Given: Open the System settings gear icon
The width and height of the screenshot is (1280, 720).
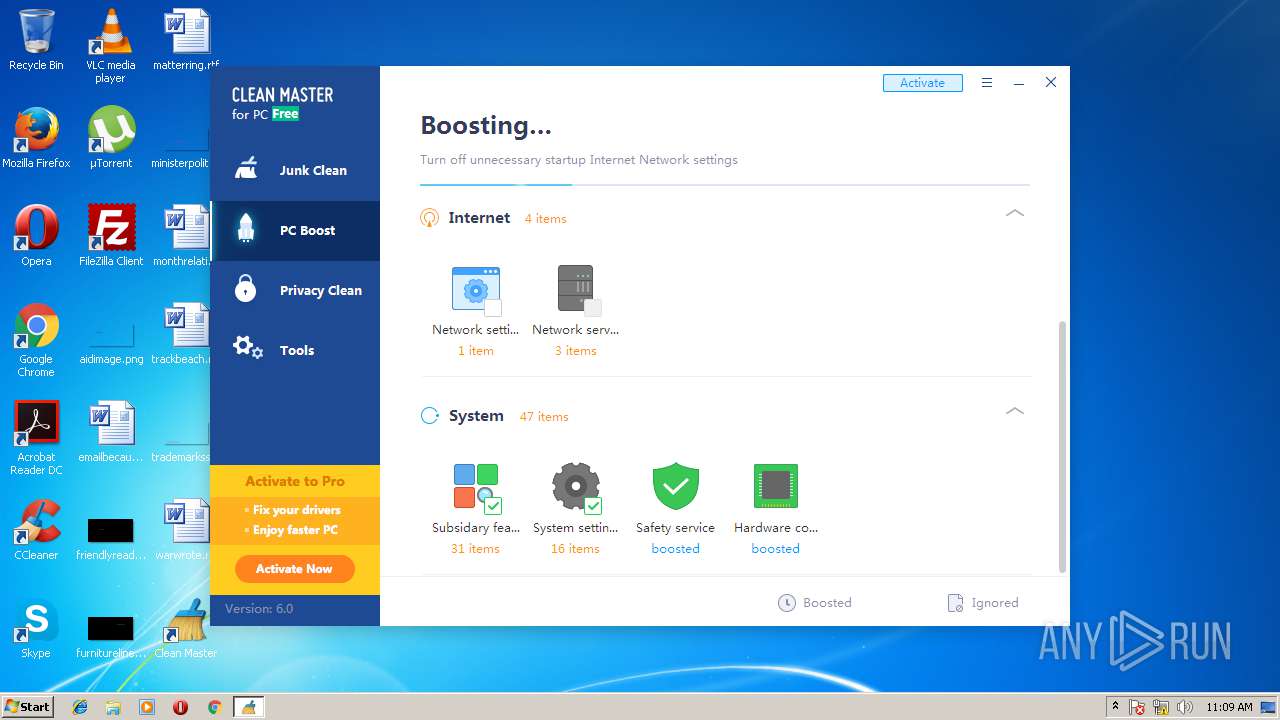Looking at the screenshot, I should click(x=576, y=487).
